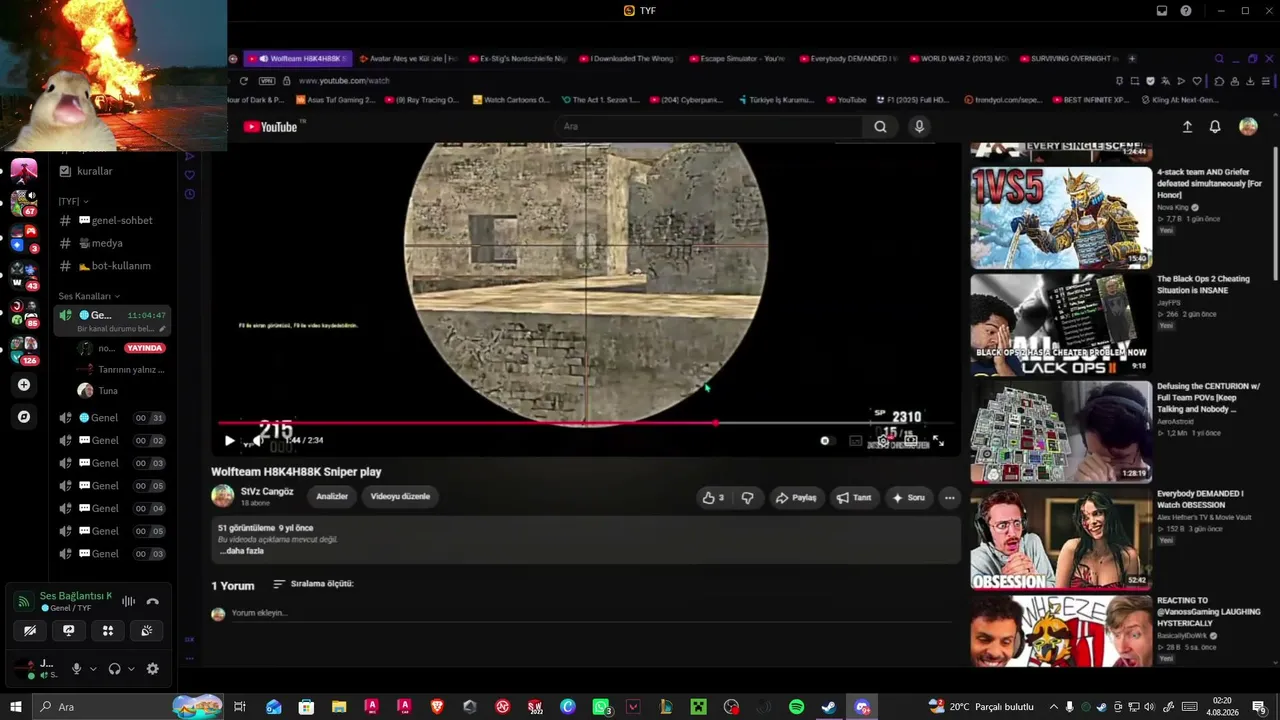Click the YouTube search magnifier button
Image resolution: width=1280 pixels, height=720 pixels.
coord(880,127)
